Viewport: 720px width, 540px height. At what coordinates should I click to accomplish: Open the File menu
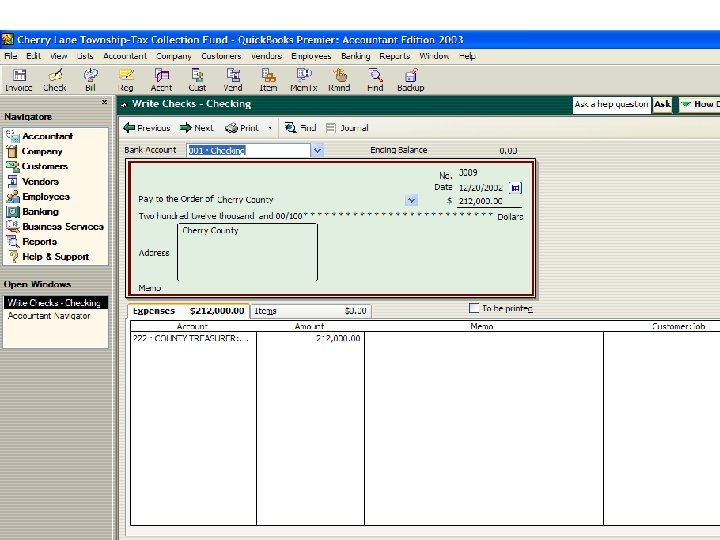[11, 56]
